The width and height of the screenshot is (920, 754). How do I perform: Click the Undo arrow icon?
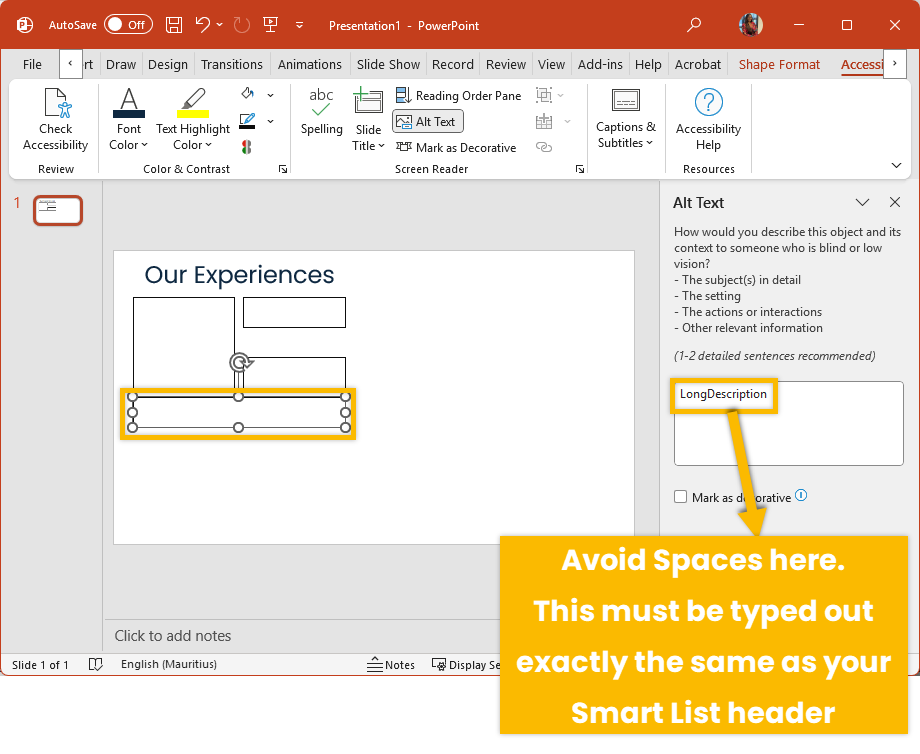click(203, 25)
